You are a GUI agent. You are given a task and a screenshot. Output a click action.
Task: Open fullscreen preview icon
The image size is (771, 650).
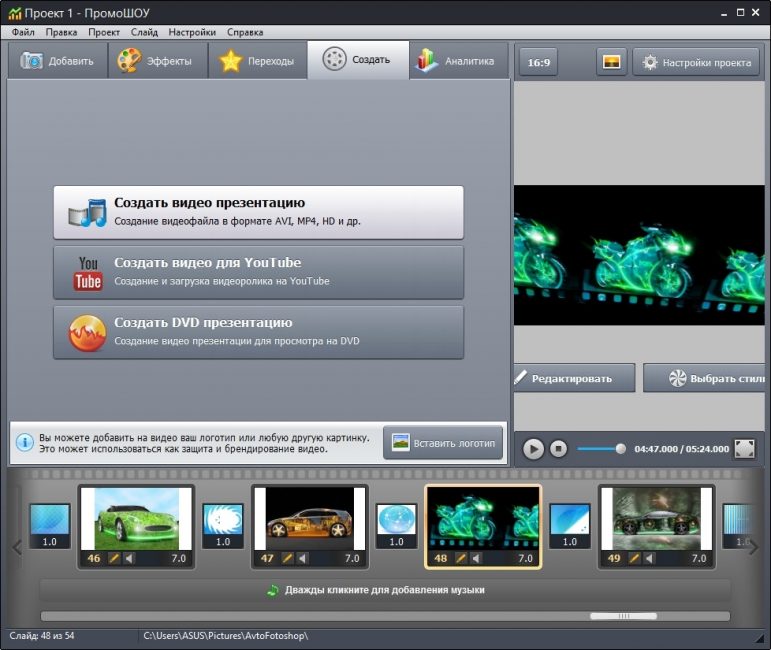click(744, 448)
